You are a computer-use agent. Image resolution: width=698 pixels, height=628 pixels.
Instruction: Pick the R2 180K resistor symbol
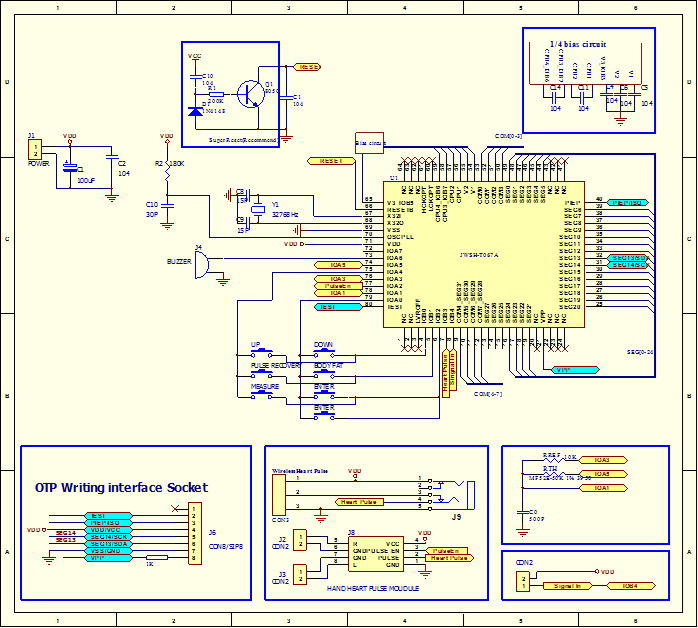tap(167, 171)
